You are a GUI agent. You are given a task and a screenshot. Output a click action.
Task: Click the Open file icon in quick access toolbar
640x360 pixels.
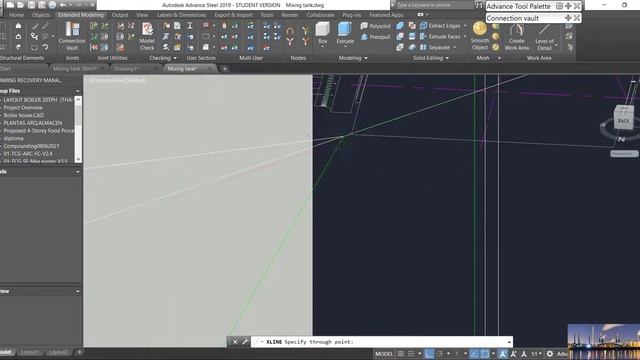point(20,5)
